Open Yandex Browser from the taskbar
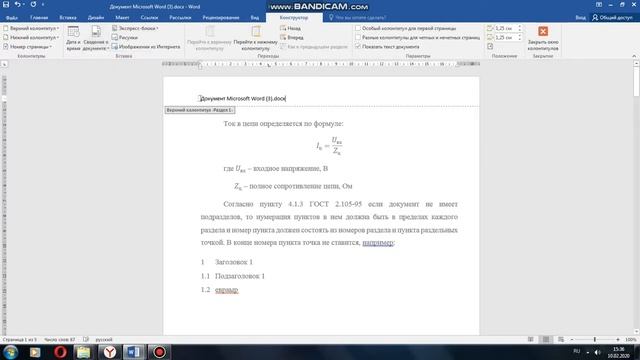640x360 pixels. [x=109, y=352]
